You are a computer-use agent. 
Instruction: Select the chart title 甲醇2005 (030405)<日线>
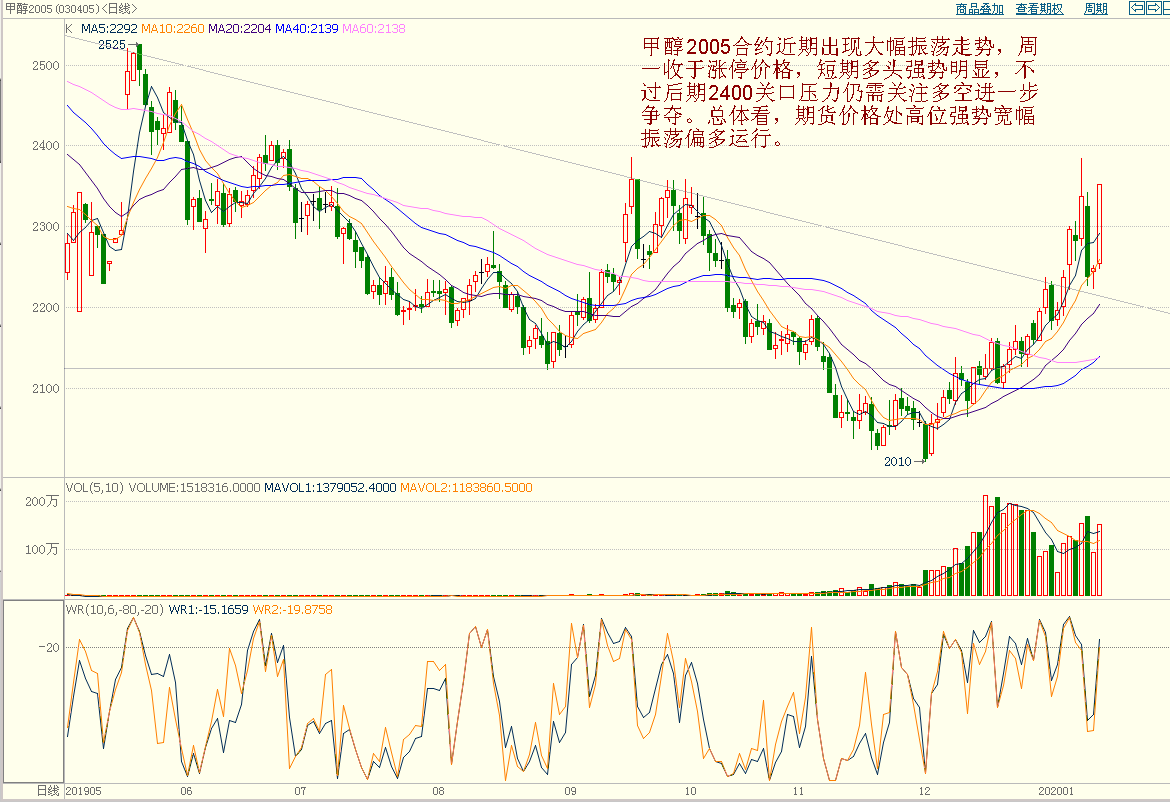[71, 8]
